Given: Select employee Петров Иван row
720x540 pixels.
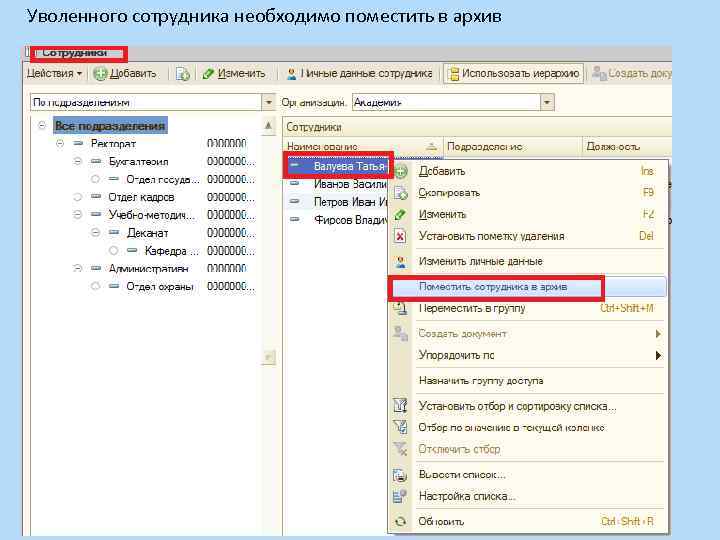Looking at the screenshot, I should (337, 202).
